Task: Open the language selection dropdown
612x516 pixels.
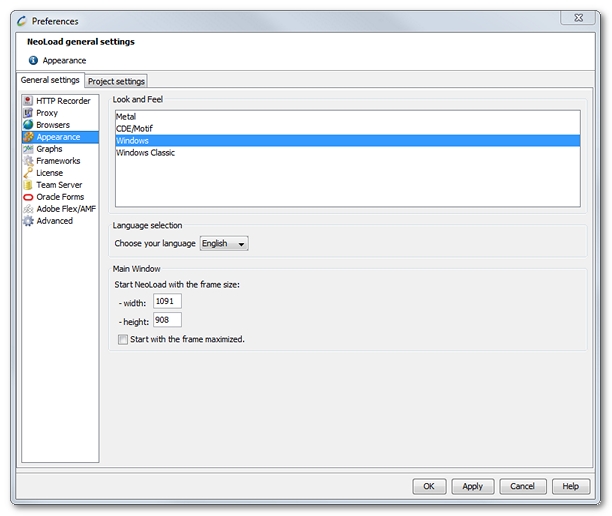Action: pos(224,243)
